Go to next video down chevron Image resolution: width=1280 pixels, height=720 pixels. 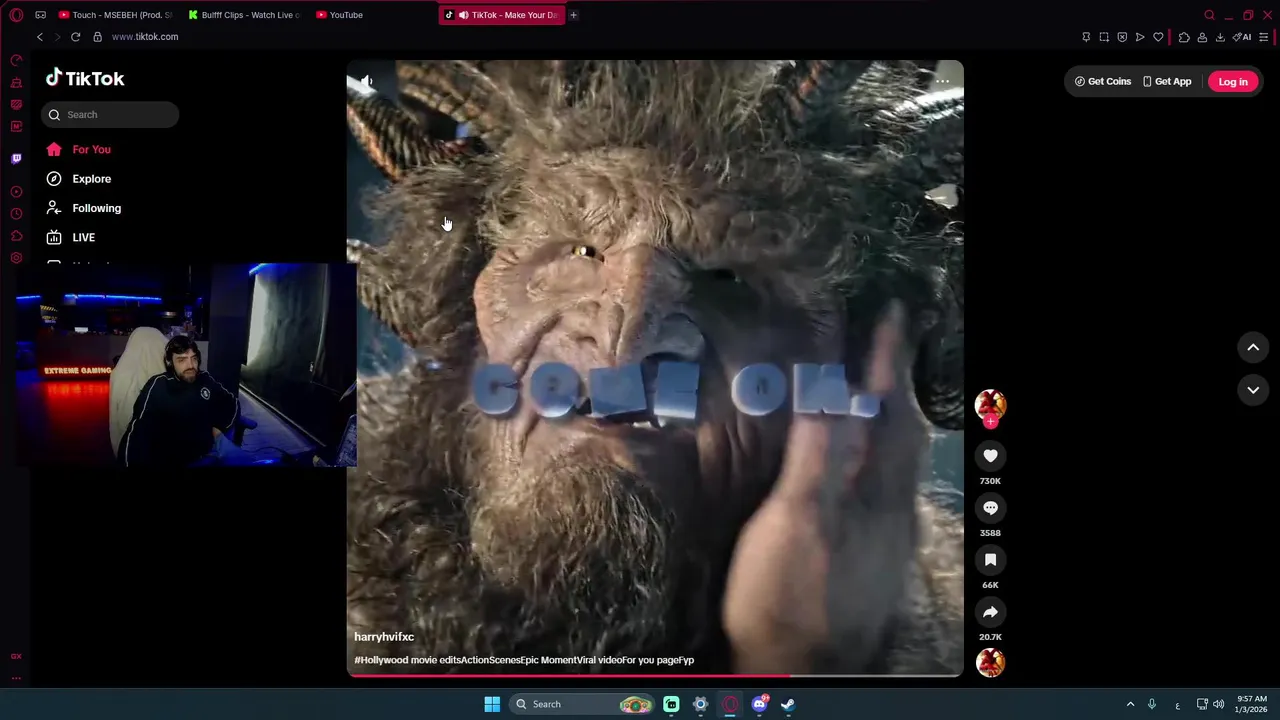click(x=1253, y=390)
